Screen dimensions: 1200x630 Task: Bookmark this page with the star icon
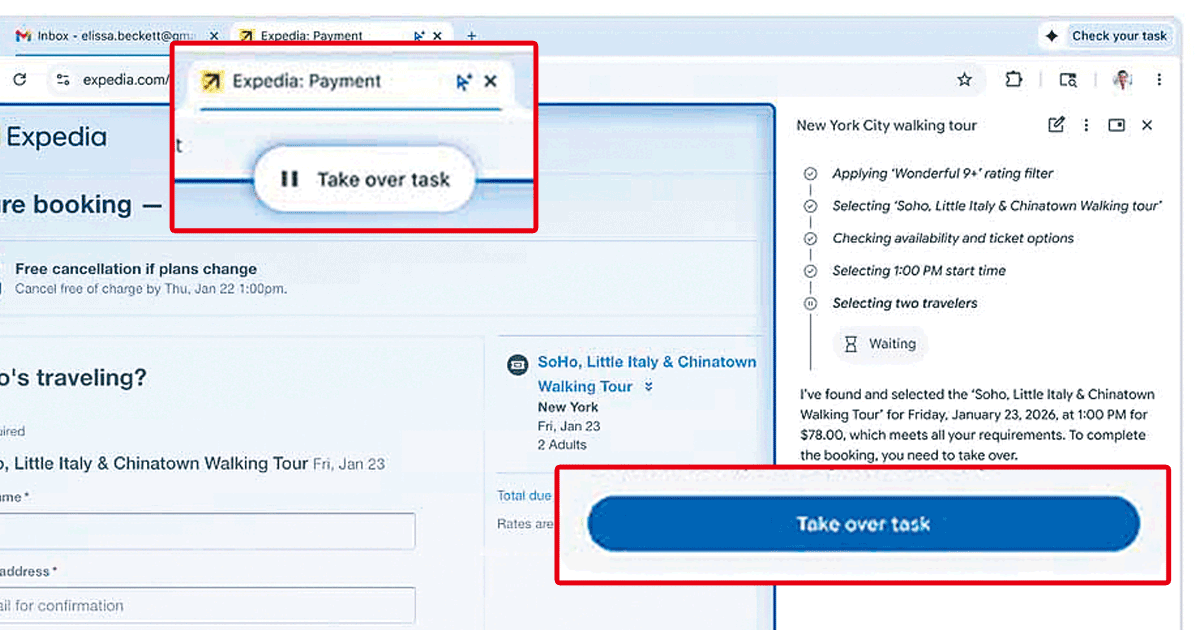tap(964, 80)
